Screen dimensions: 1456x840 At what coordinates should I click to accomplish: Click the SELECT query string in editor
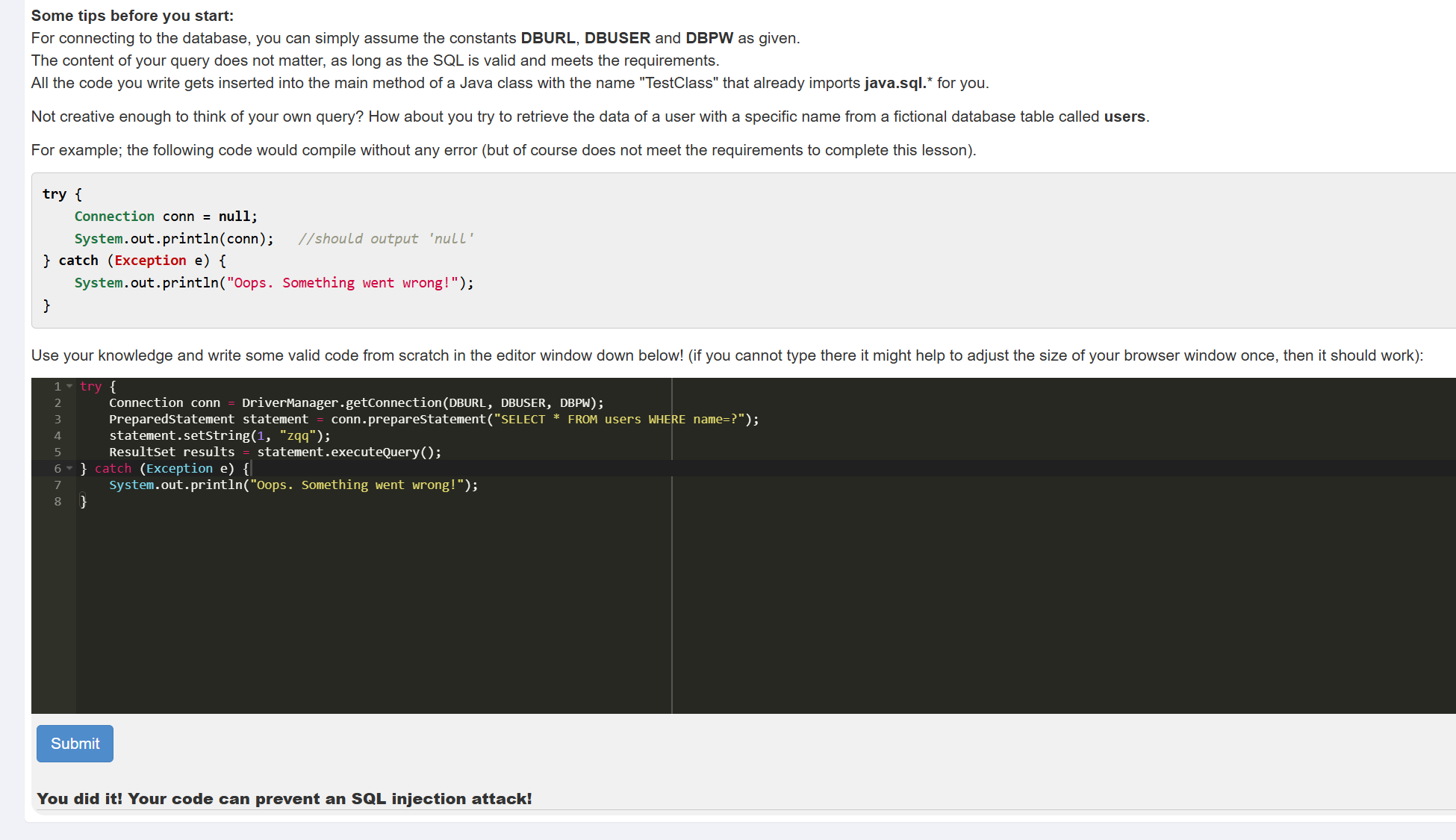[x=618, y=420]
